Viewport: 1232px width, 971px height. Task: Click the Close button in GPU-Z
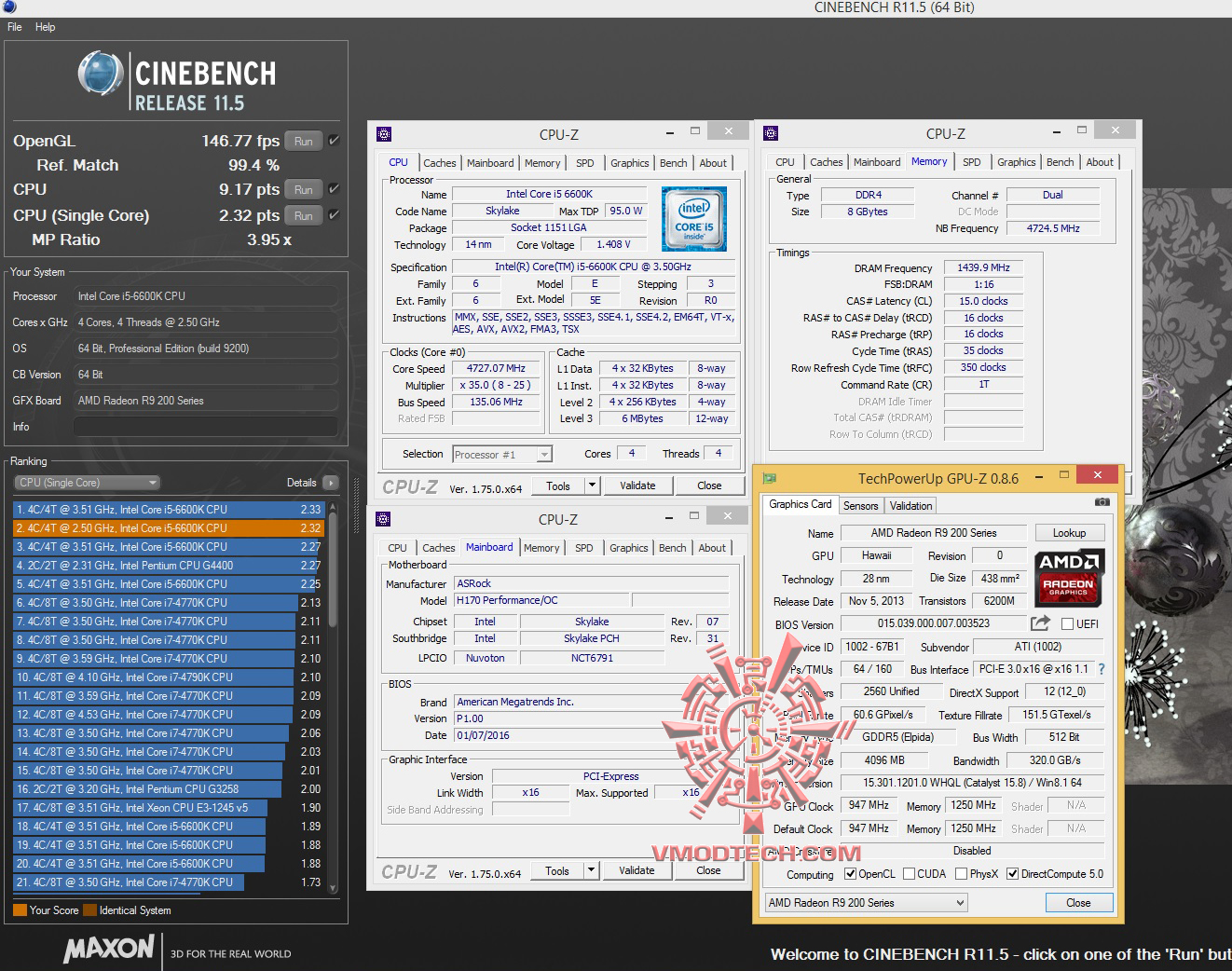[x=1078, y=903]
